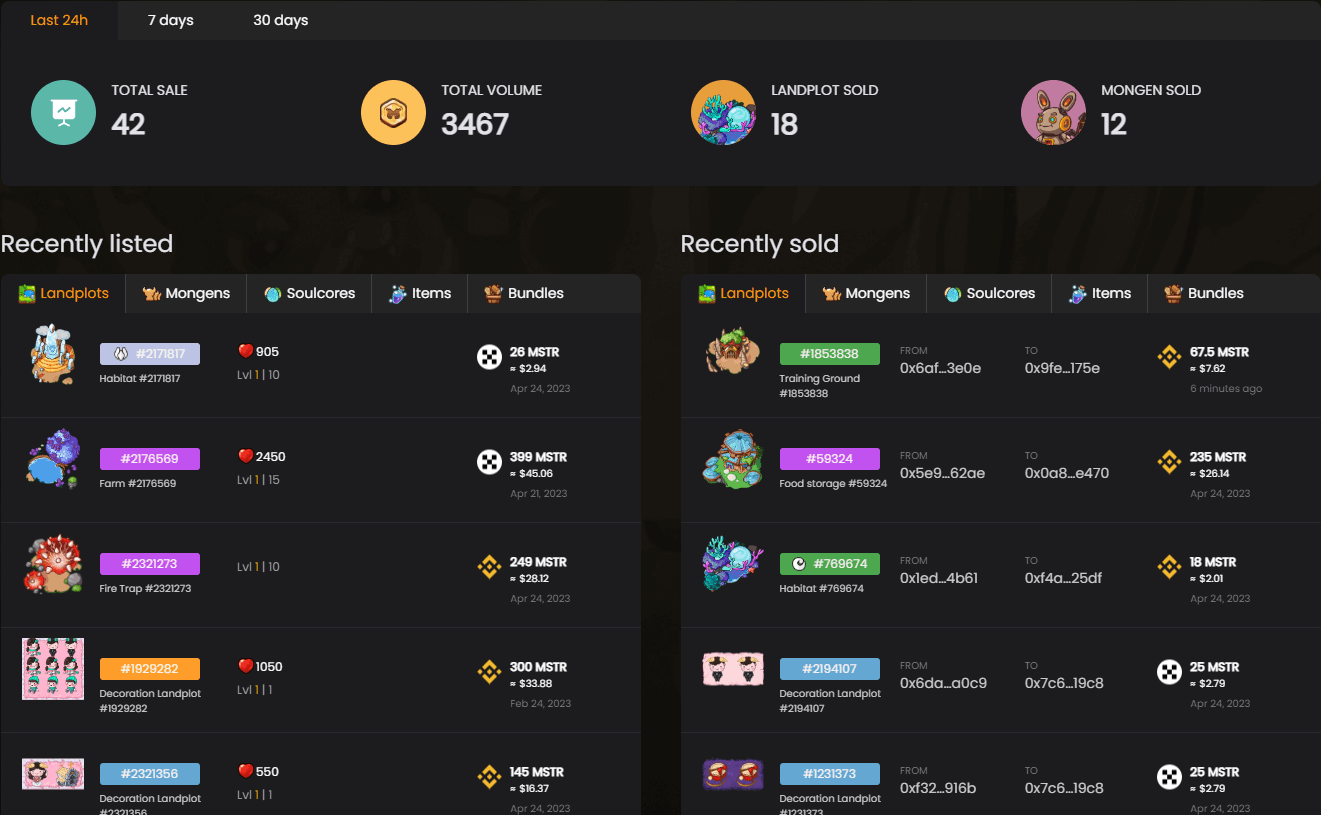The image size is (1321, 815).
Task: Switch to the 7 days tab
Action: 171,20
